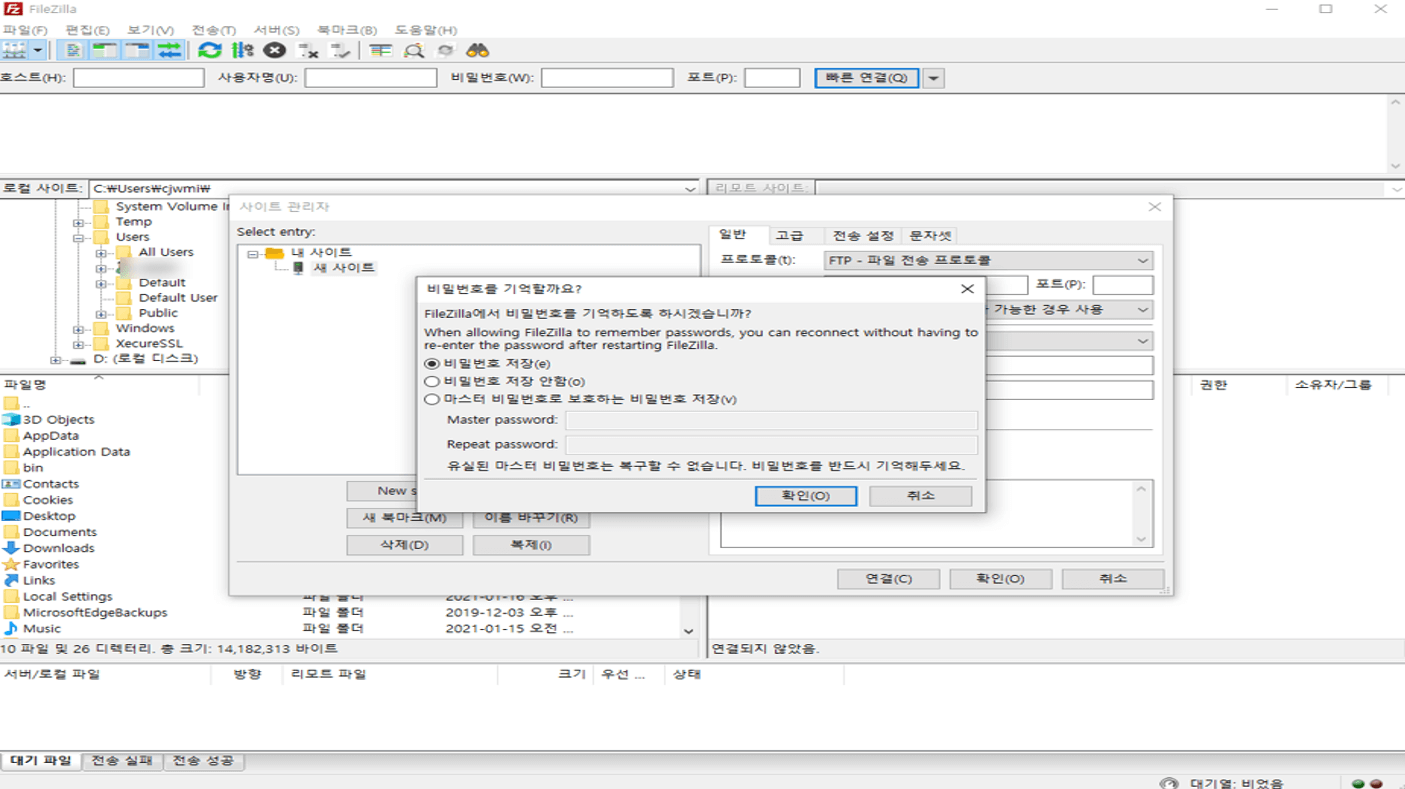Open the 북마크(B) menu
The width and height of the screenshot is (1405, 789).
347,30
